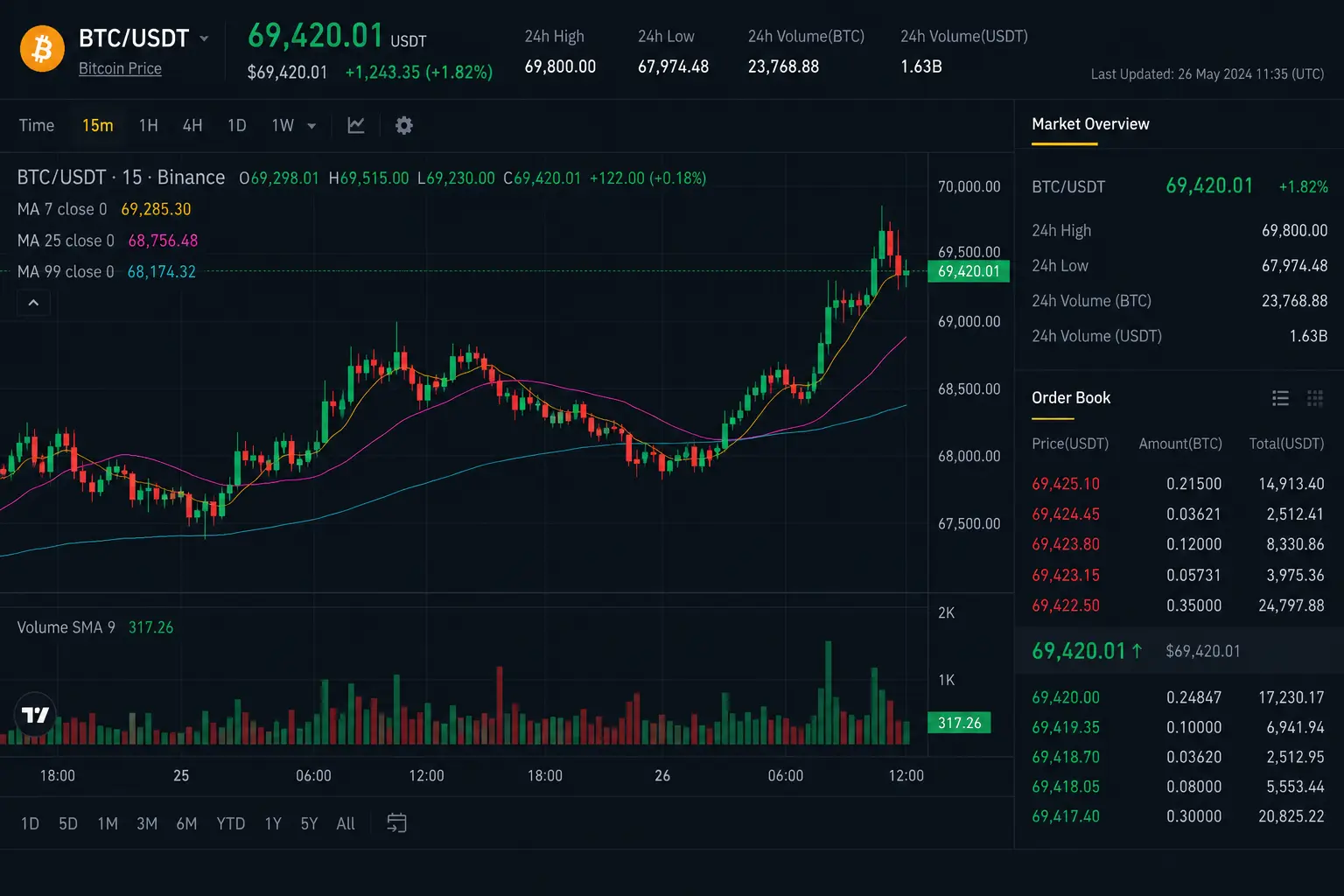Image resolution: width=1344 pixels, height=896 pixels.
Task: Select ask price 69,424.45 in order book
Action: click(1066, 514)
